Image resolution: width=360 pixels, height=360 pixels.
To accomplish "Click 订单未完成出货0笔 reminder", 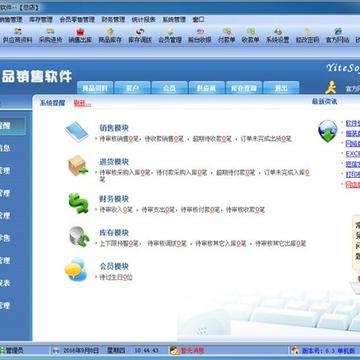I will pos(265,139).
